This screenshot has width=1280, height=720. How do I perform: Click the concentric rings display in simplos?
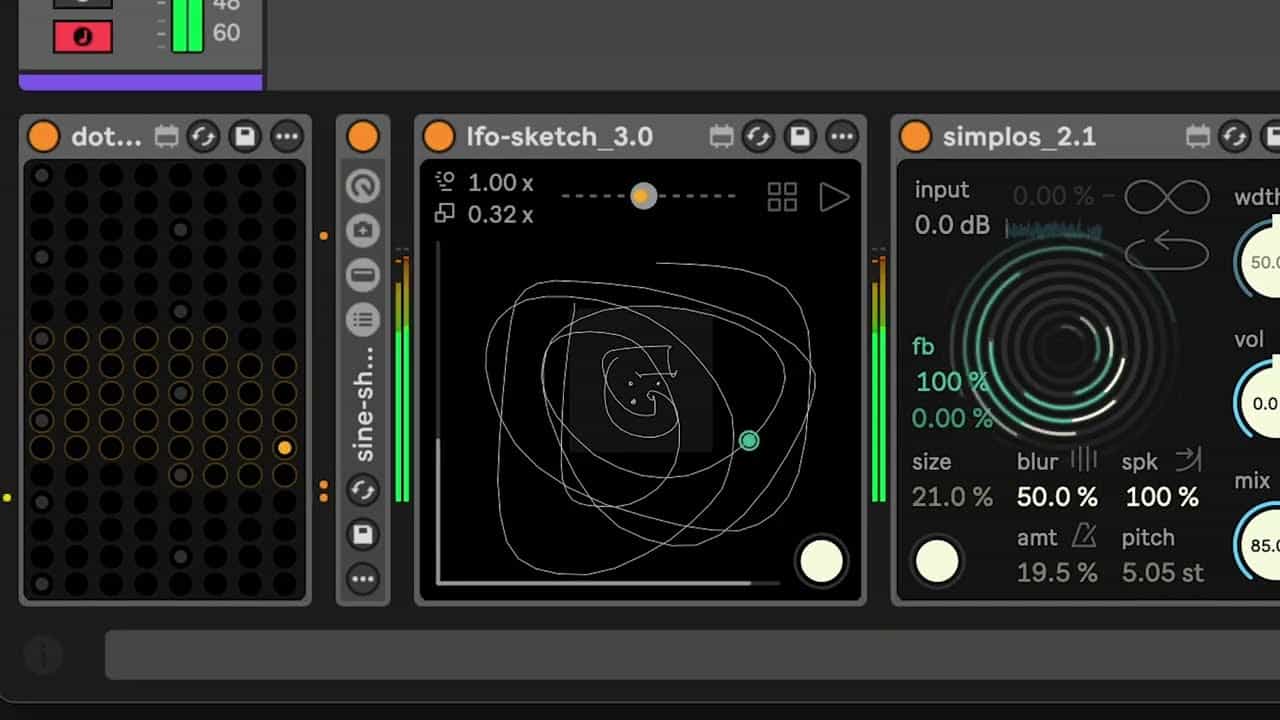point(1064,348)
